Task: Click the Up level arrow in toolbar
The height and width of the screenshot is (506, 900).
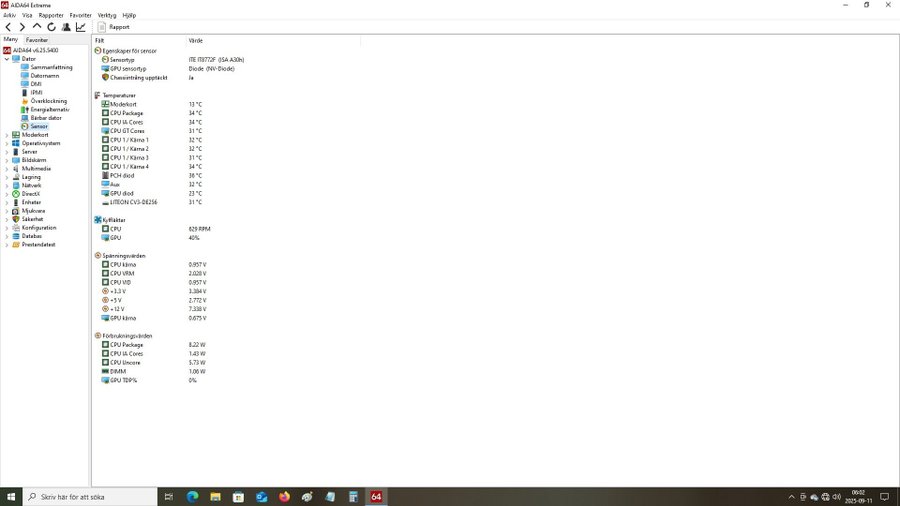Action: point(37,27)
